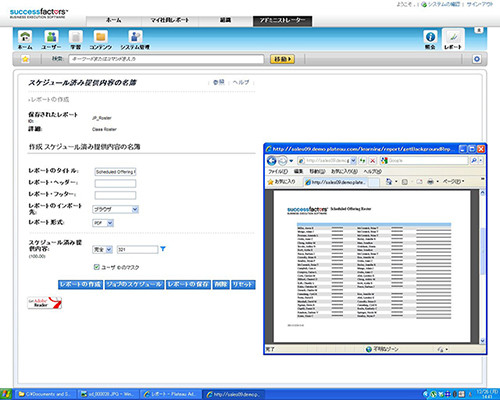Click the red stop X in the popup browser
Image resolution: width=500 pixels, height=400 pixels.
(373, 161)
